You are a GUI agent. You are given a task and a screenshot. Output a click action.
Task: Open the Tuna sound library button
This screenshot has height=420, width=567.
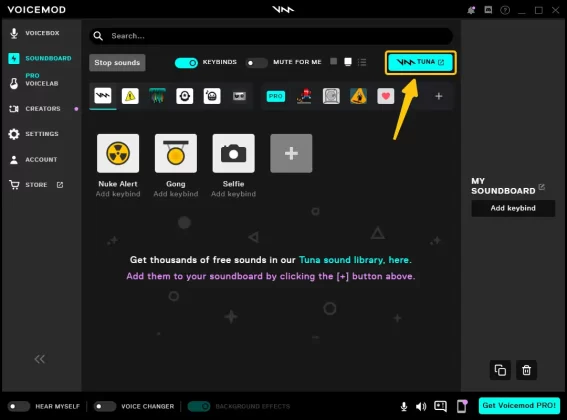421,62
